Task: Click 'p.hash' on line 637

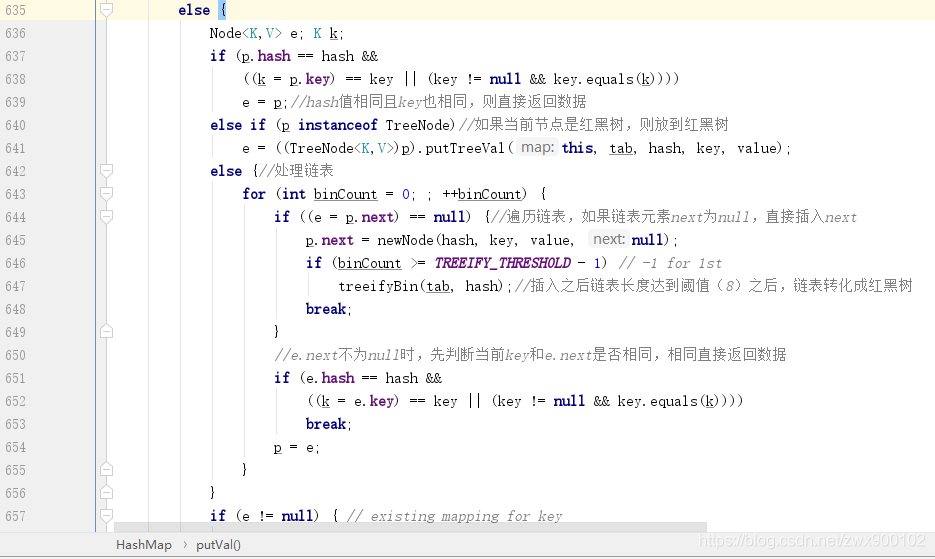Action: [x=266, y=56]
